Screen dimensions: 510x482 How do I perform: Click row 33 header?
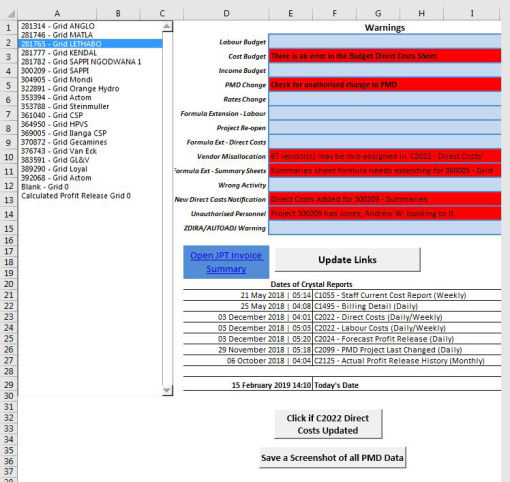pos(9,428)
